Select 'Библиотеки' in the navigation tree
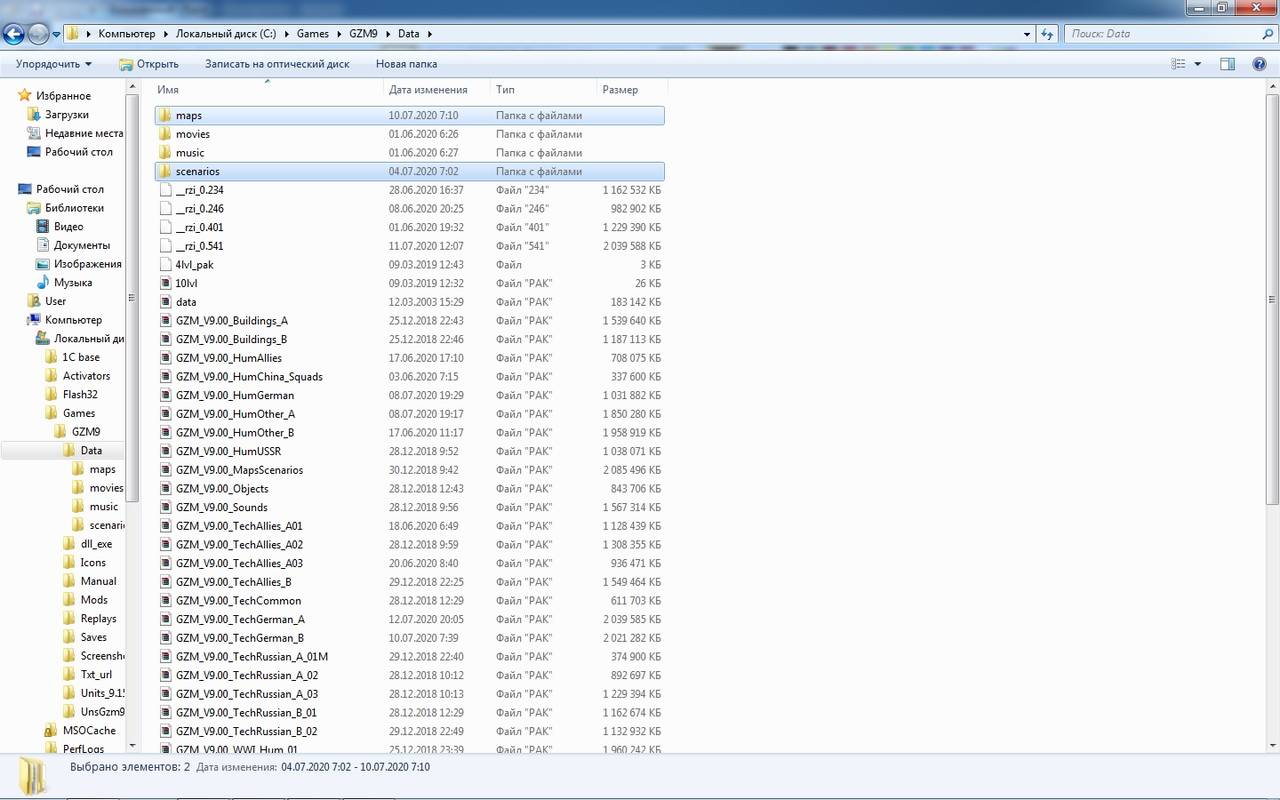This screenshot has height=800, width=1280. point(74,208)
